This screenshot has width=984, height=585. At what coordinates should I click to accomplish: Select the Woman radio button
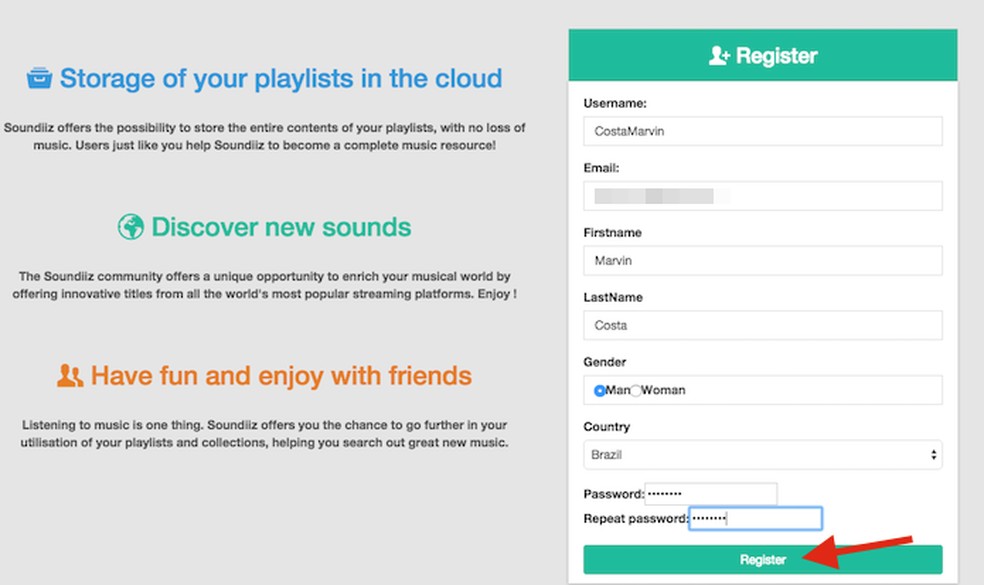click(636, 390)
